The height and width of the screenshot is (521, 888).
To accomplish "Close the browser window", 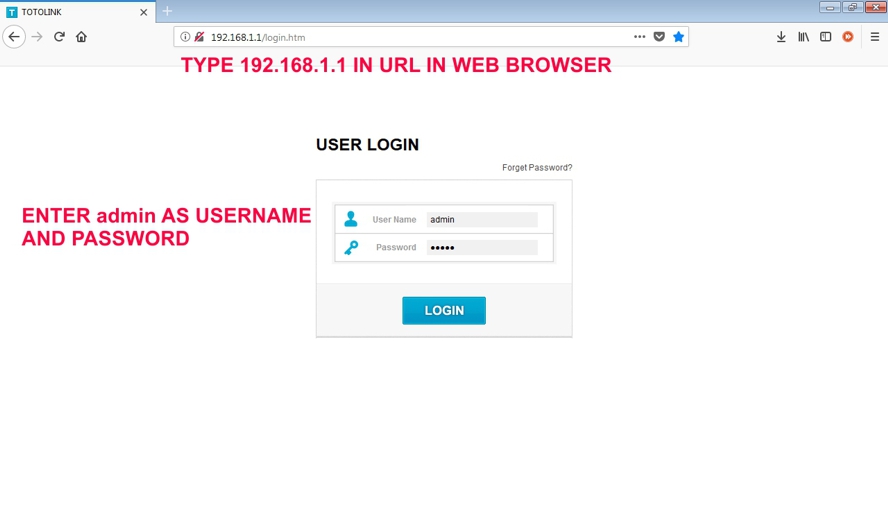I will click(x=876, y=7).
